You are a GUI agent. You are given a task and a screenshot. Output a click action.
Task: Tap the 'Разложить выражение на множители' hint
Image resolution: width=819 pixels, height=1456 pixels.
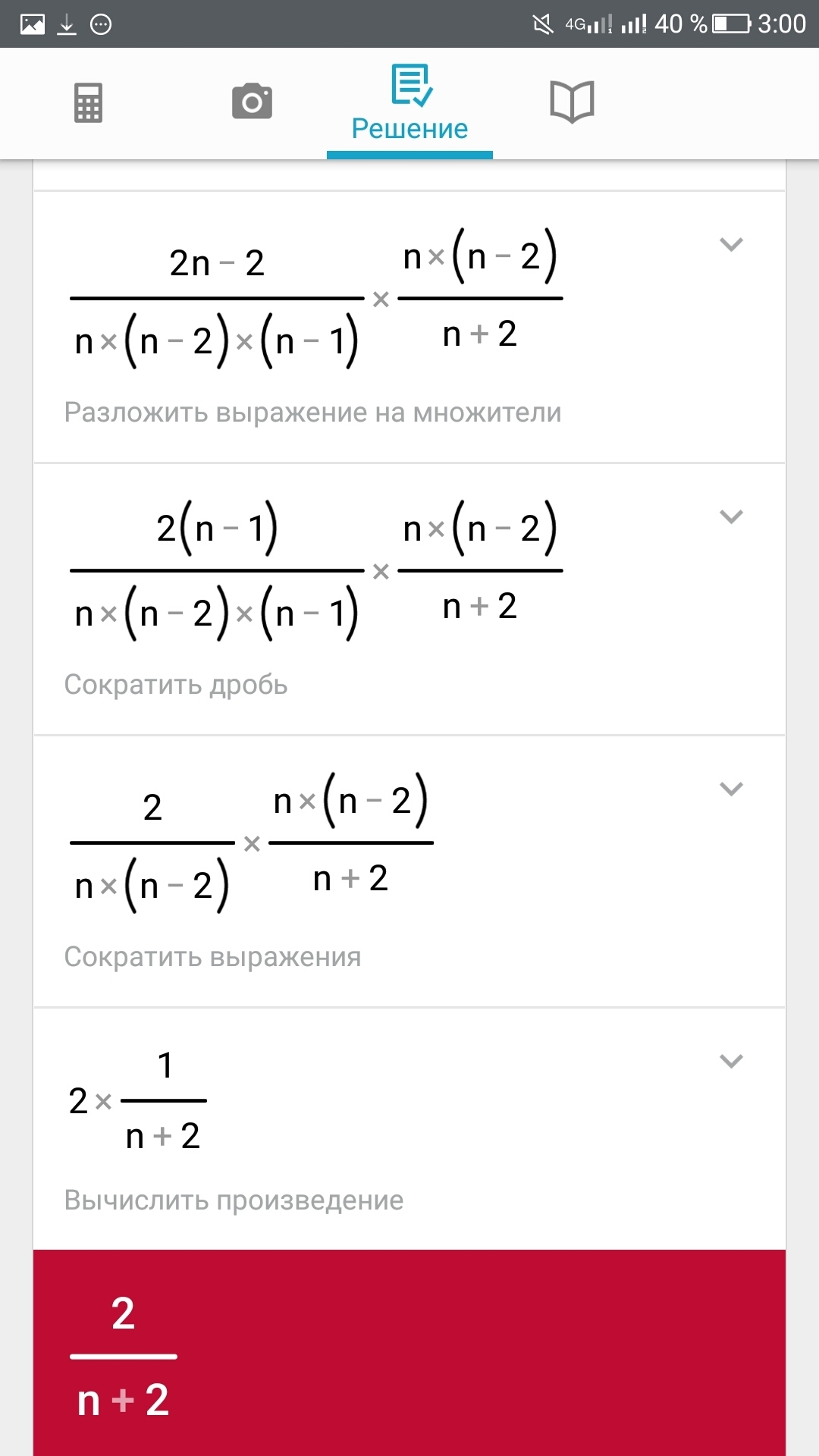(312, 413)
